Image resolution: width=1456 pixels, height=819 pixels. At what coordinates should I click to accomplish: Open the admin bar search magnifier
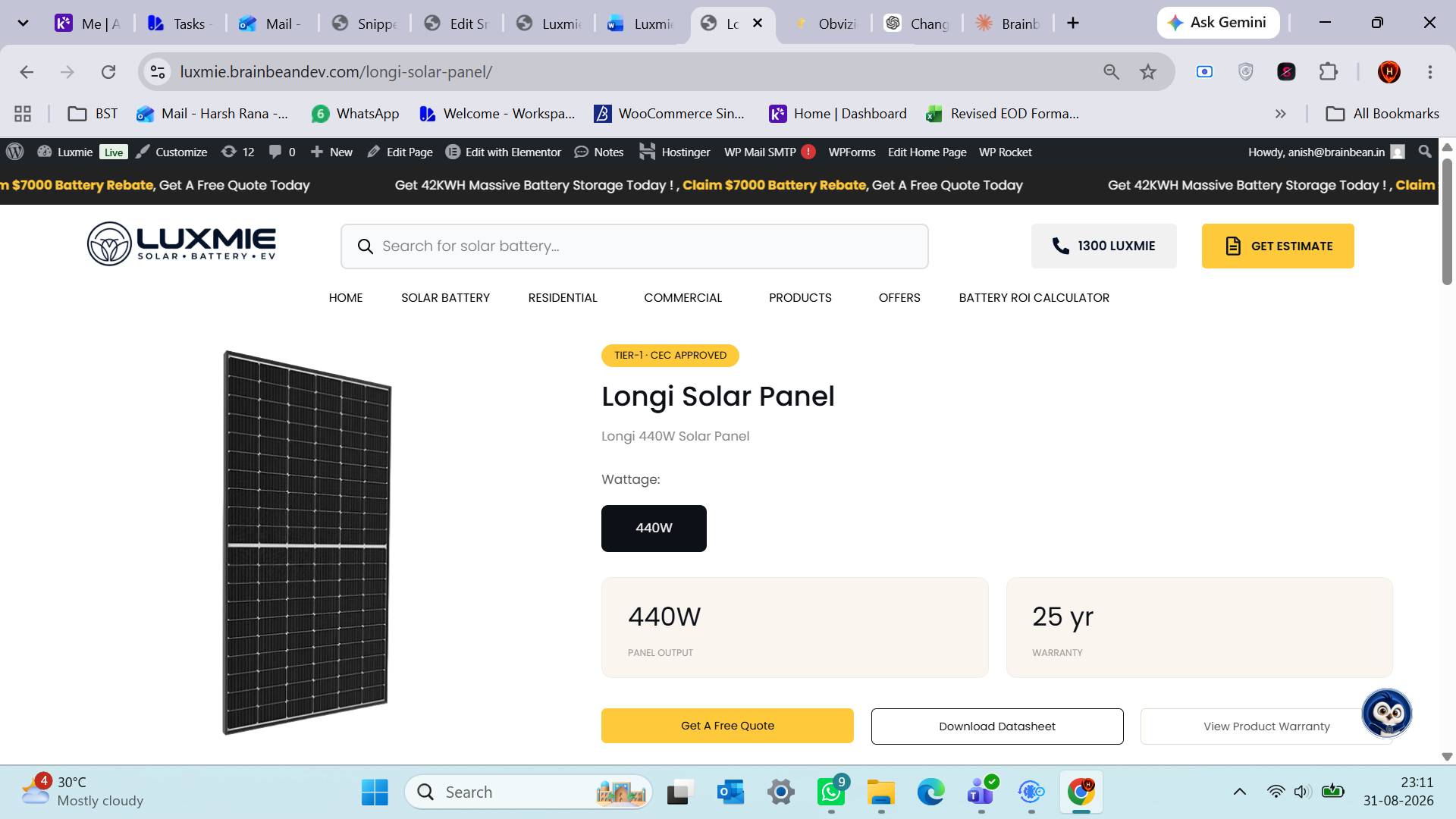click(x=1425, y=152)
